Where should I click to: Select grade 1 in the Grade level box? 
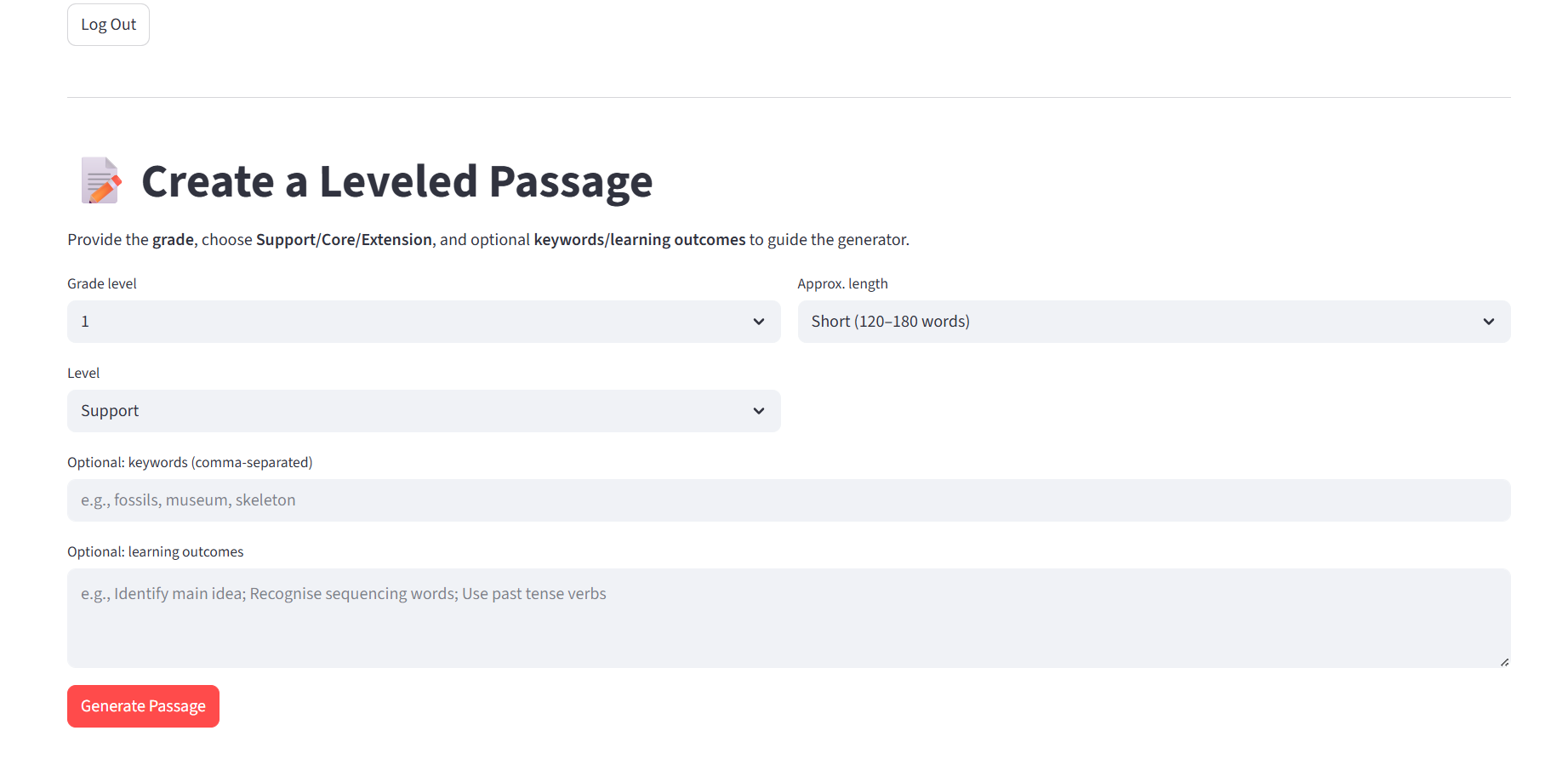[423, 322]
